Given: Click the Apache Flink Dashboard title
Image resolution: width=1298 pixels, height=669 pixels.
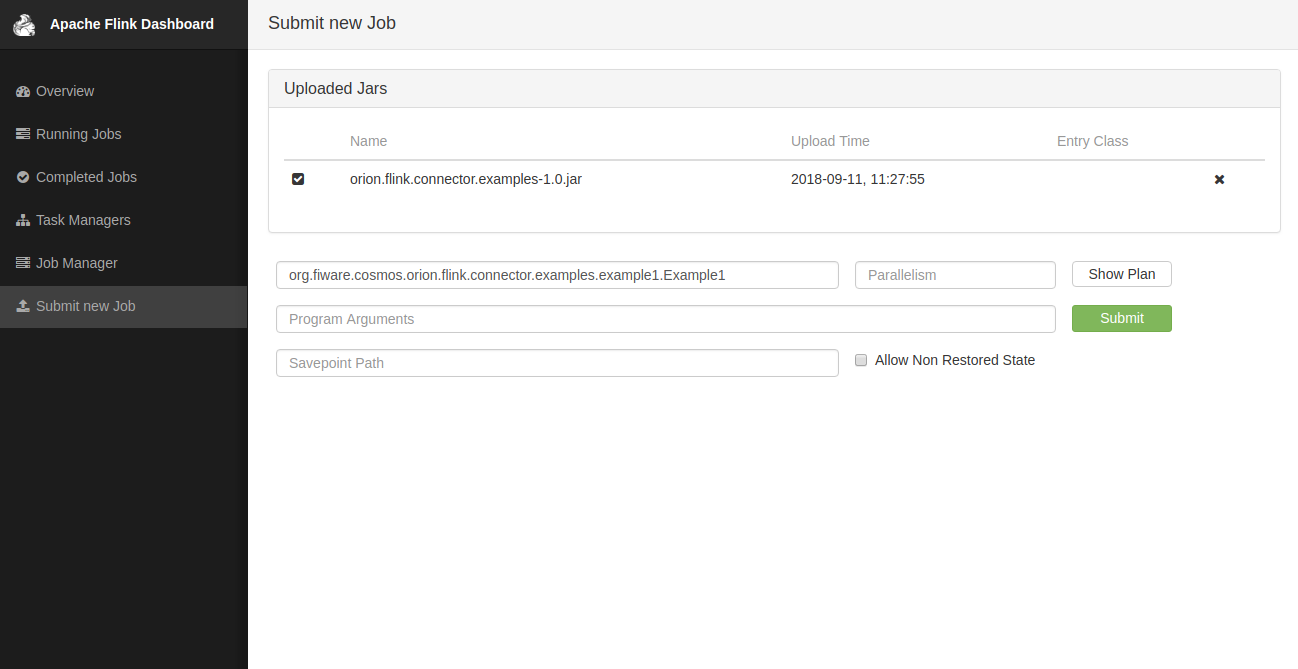Looking at the screenshot, I should point(132,24).
